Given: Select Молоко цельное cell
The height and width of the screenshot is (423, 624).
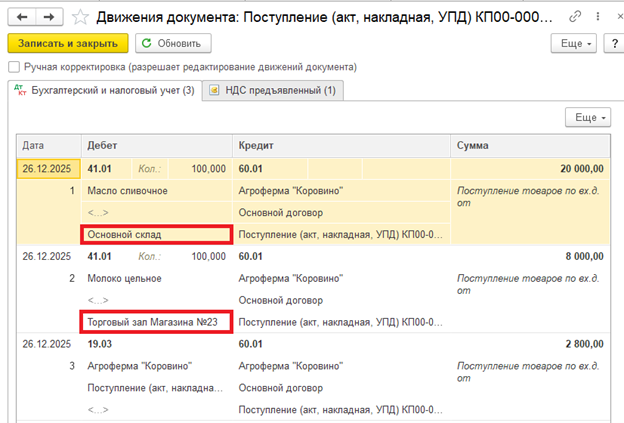Looking at the screenshot, I should pyautogui.click(x=157, y=278).
